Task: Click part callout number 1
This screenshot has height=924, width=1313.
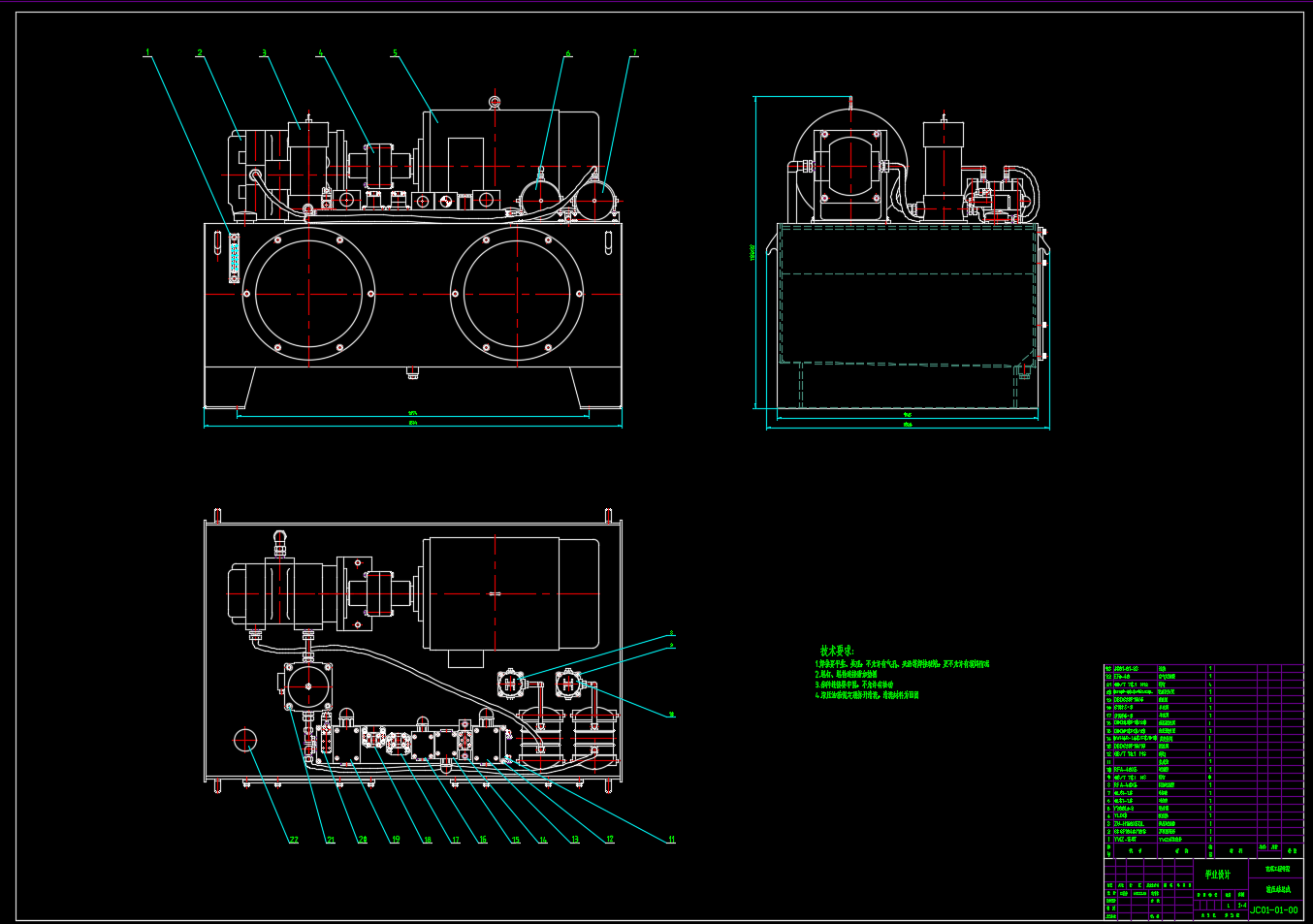Action: [147, 53]
